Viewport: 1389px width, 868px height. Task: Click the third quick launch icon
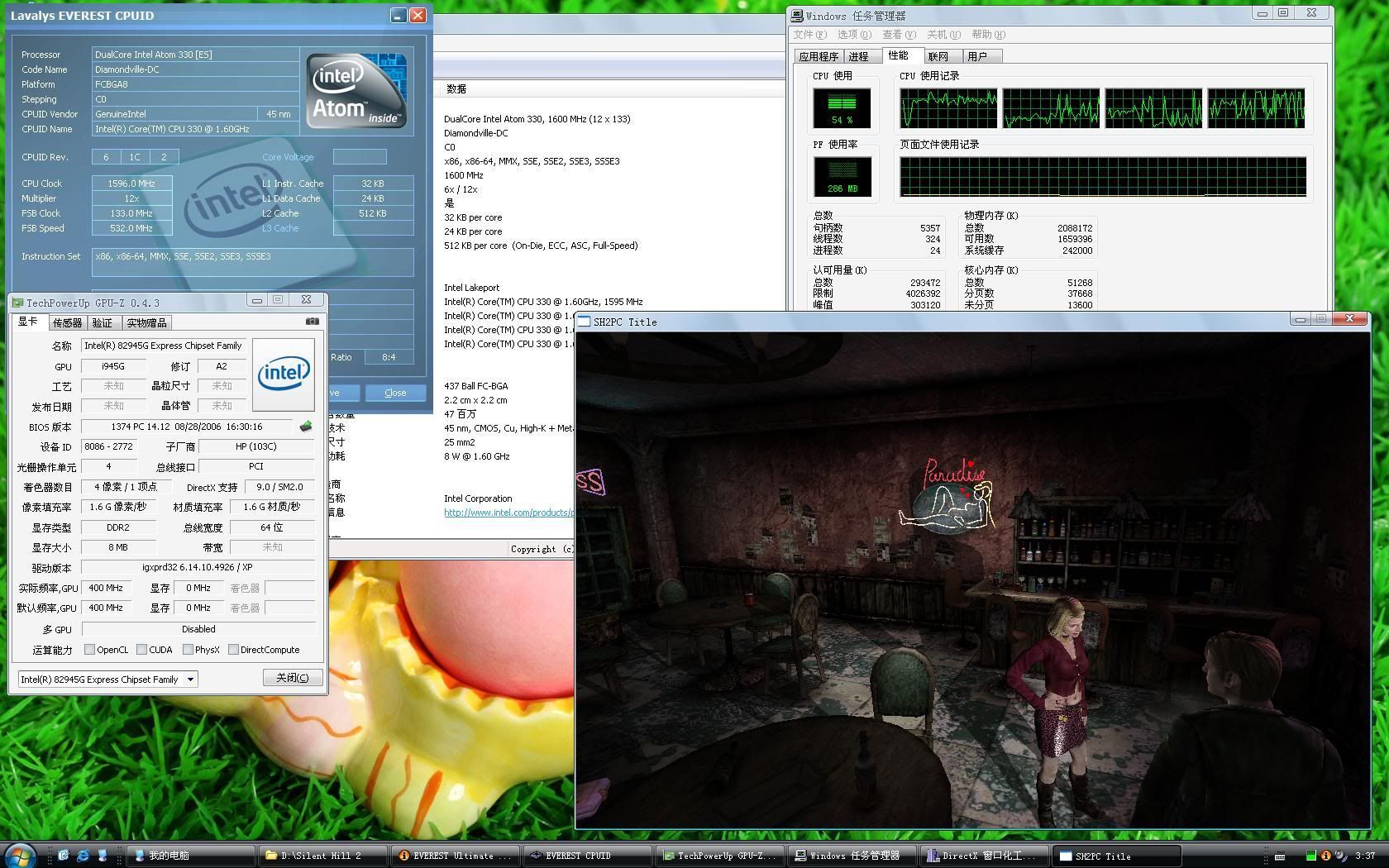tap(103, 856)
